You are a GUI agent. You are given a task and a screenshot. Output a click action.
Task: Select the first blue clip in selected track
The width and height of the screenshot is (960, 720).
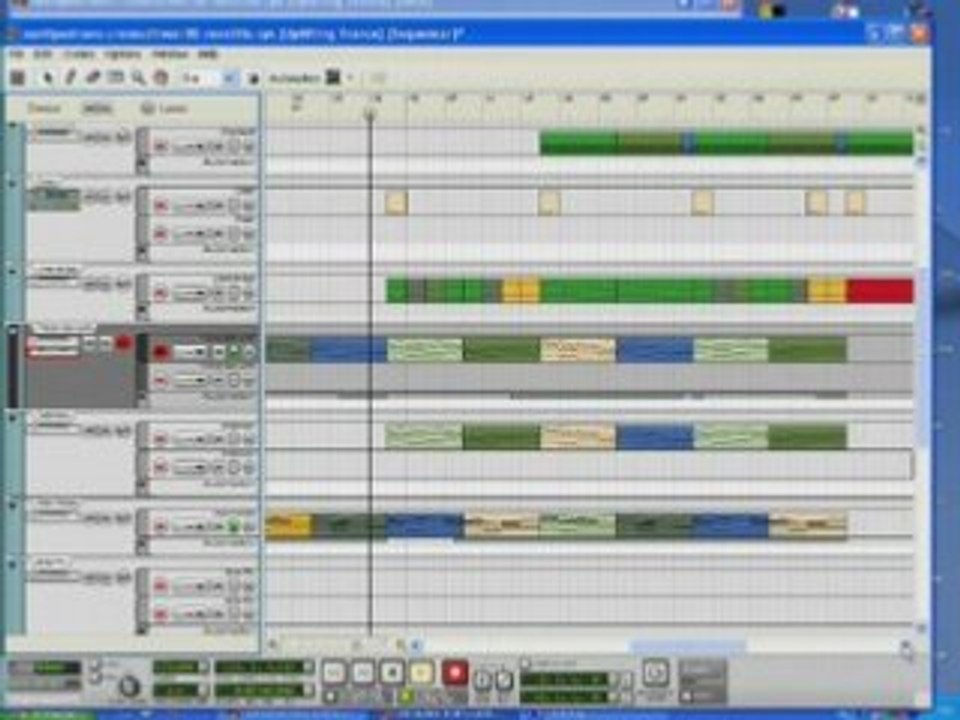coord(348,350)
